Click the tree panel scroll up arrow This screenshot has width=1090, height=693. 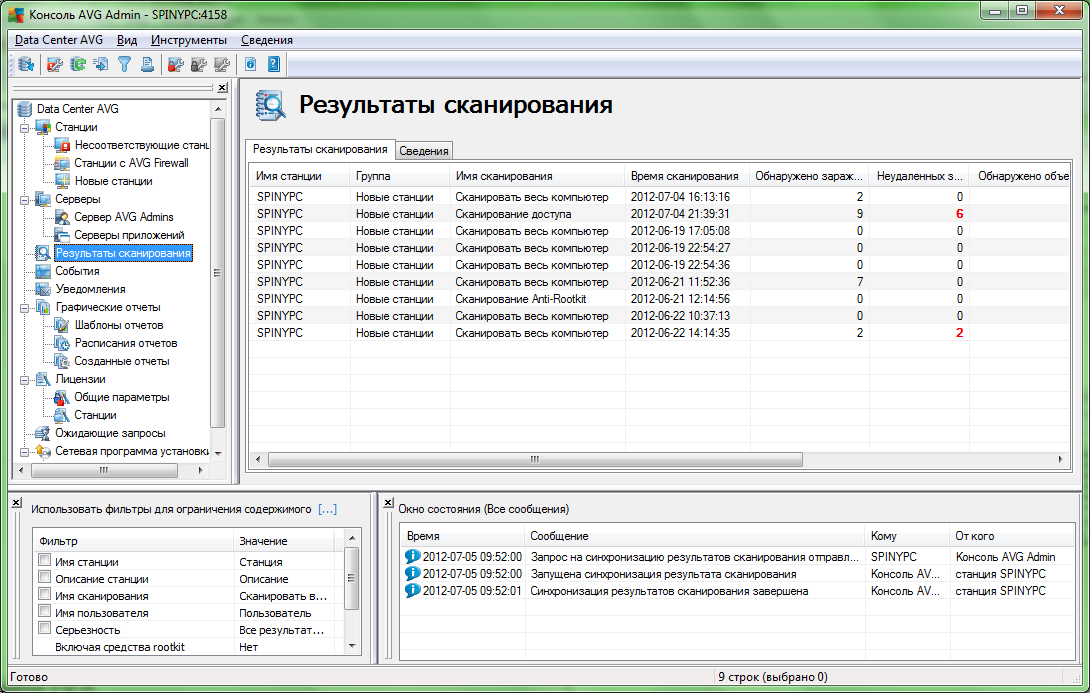pyautogui.click(x=218, y=109)
